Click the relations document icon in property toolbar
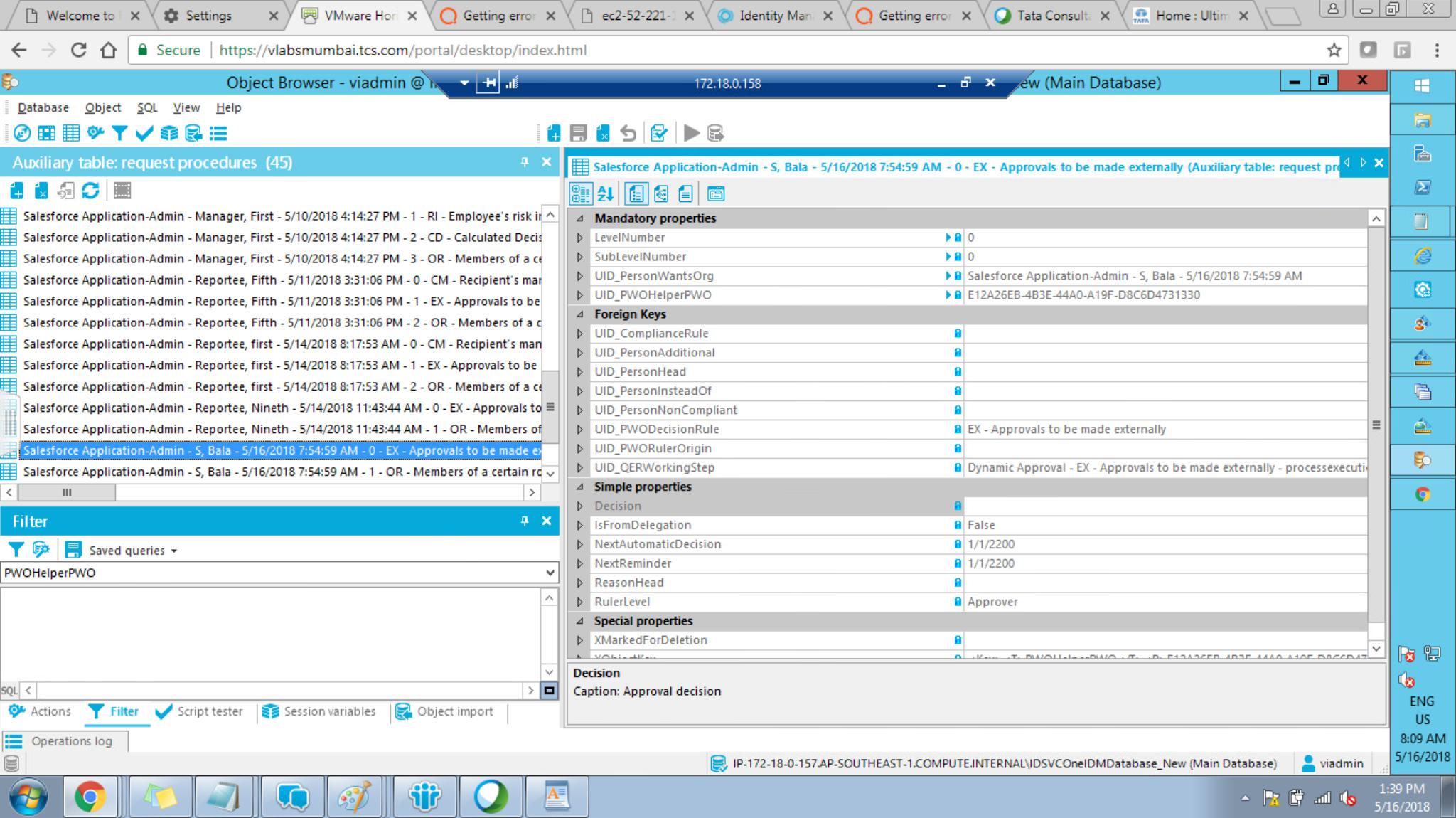This screenshot has height=818, width=1456. (x=660, y=193)
